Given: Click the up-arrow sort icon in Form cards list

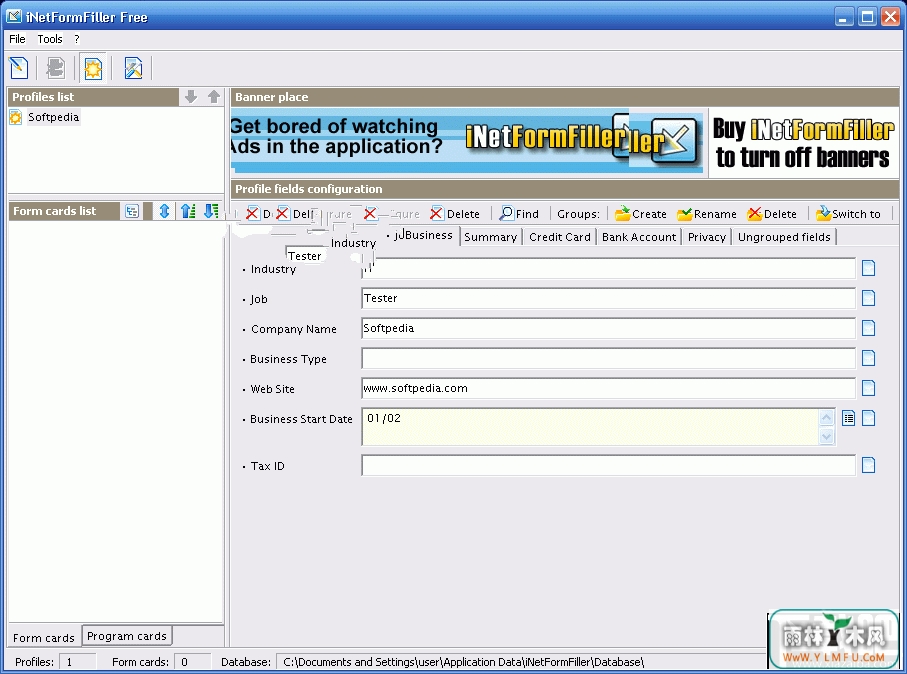Looking at the screenshot, I should point(187,211).
